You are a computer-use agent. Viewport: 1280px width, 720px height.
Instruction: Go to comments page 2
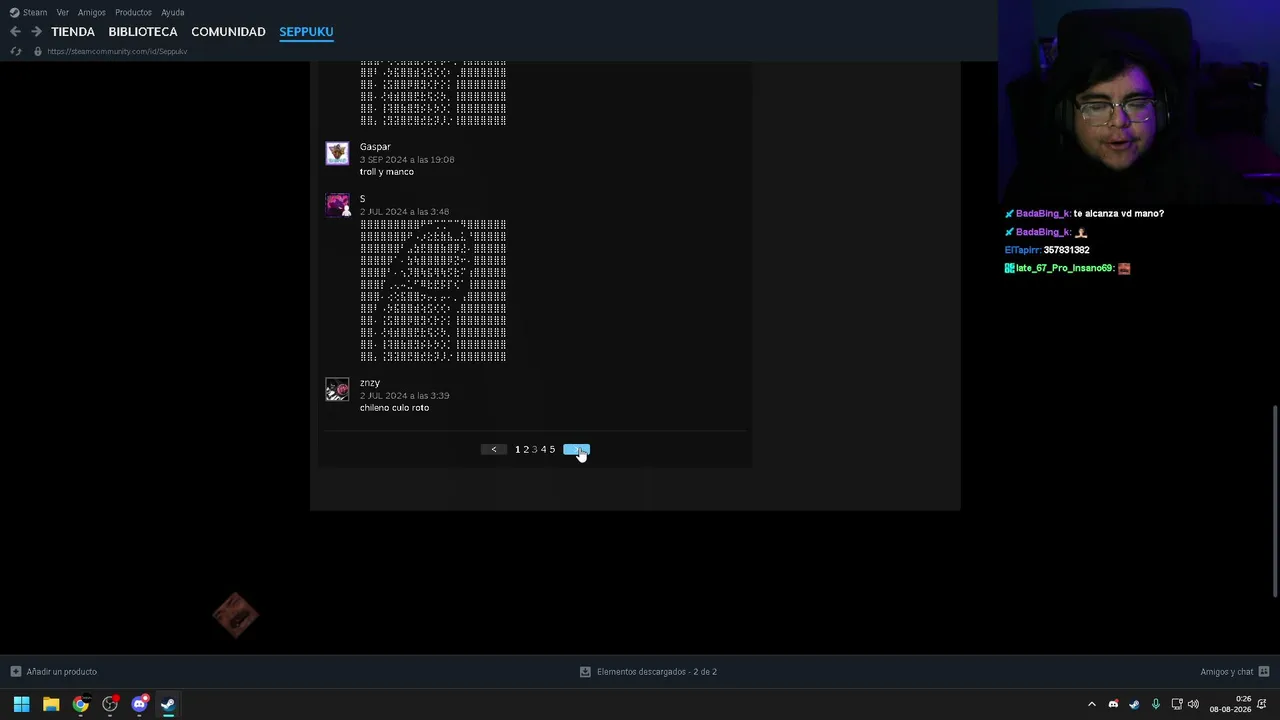(526, 450)
